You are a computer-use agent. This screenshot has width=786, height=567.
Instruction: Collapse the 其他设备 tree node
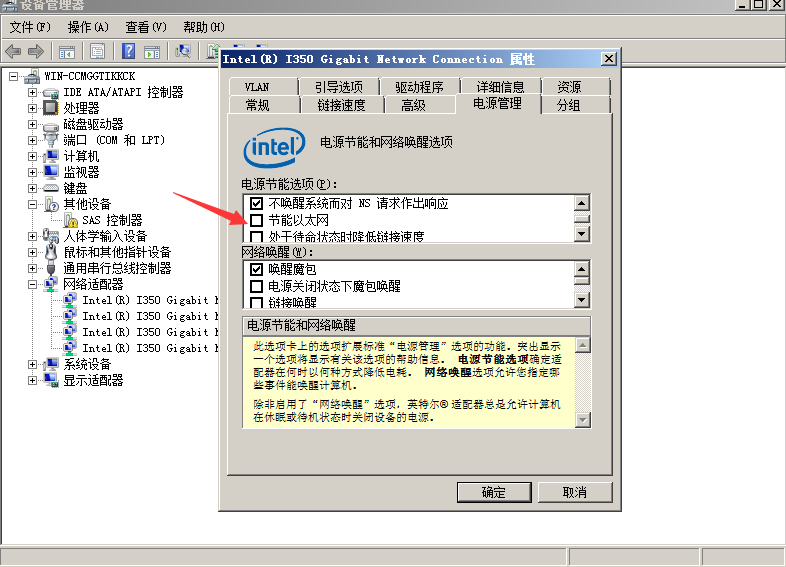click(32, 205)
